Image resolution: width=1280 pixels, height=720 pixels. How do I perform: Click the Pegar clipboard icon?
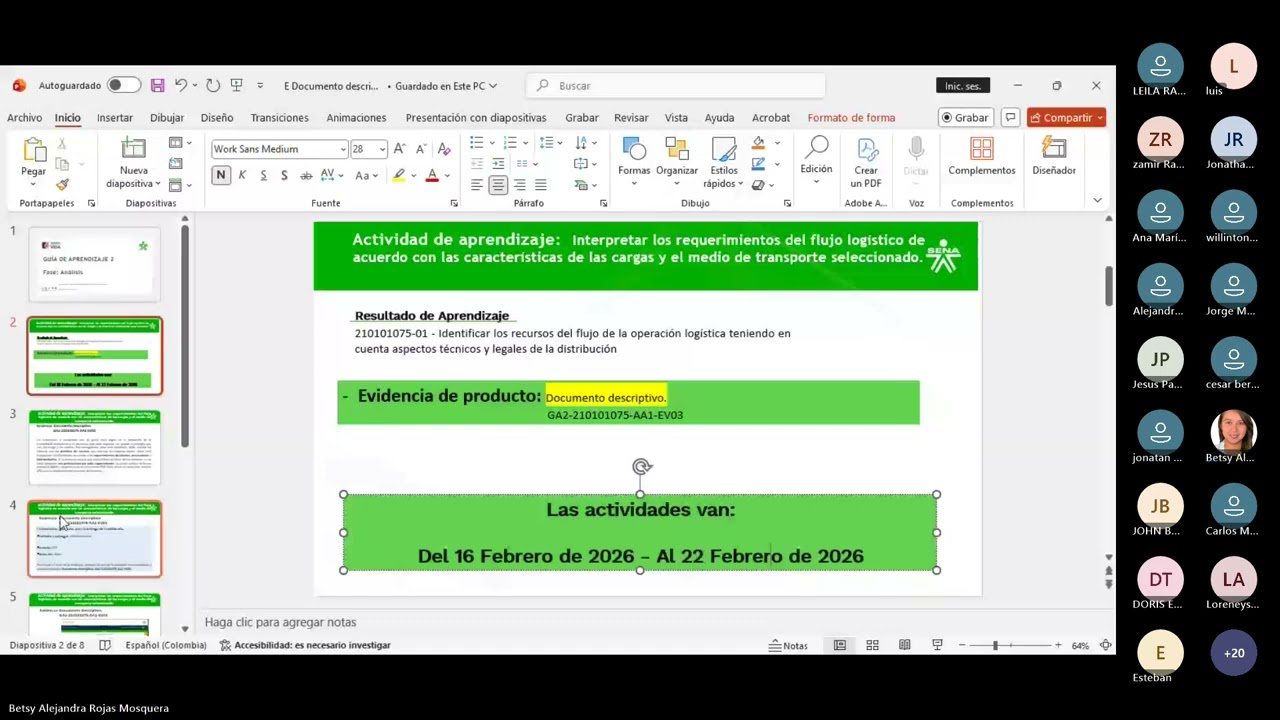click(x=34, y=150)
